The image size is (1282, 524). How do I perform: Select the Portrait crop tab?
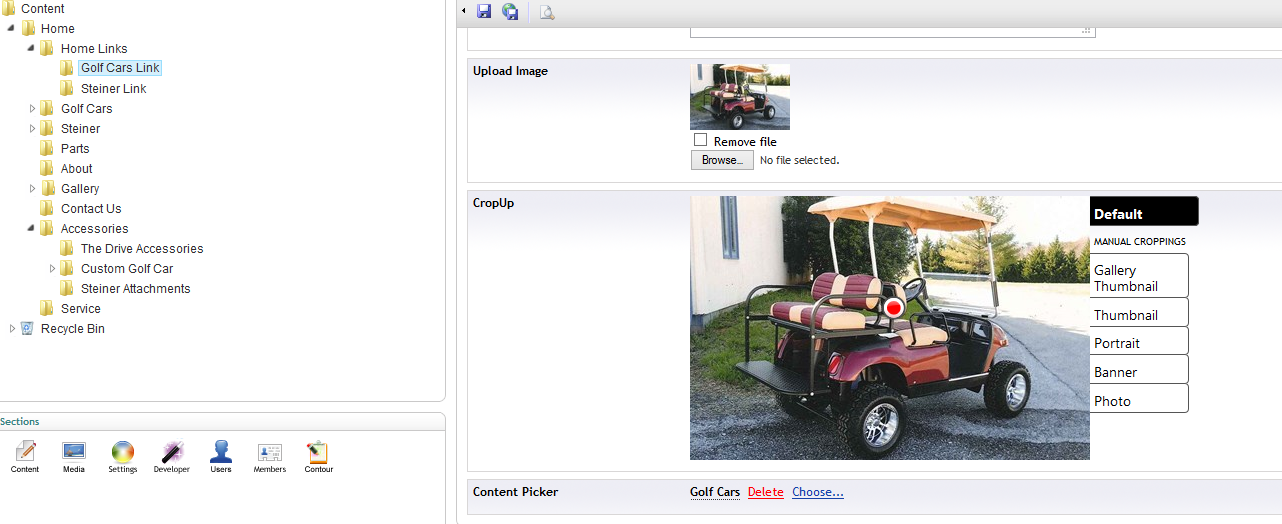point(1139,341)
